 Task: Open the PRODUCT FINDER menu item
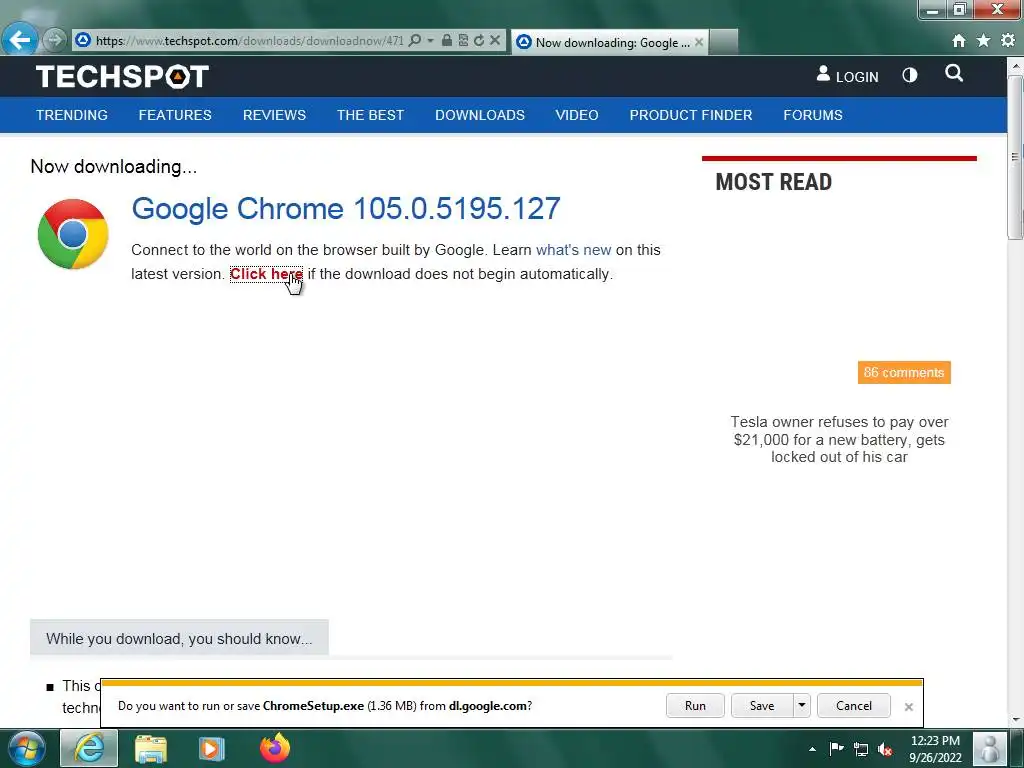[x=691, y=115]
